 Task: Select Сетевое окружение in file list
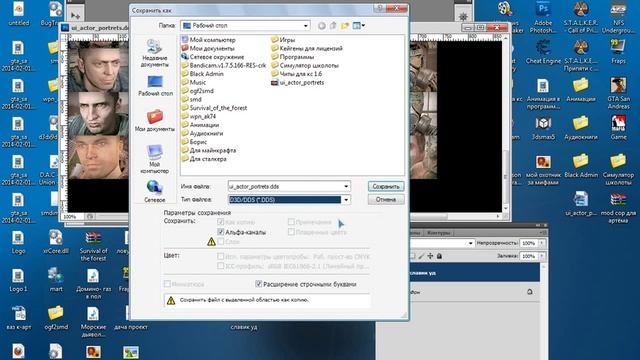tap(212, 57)
